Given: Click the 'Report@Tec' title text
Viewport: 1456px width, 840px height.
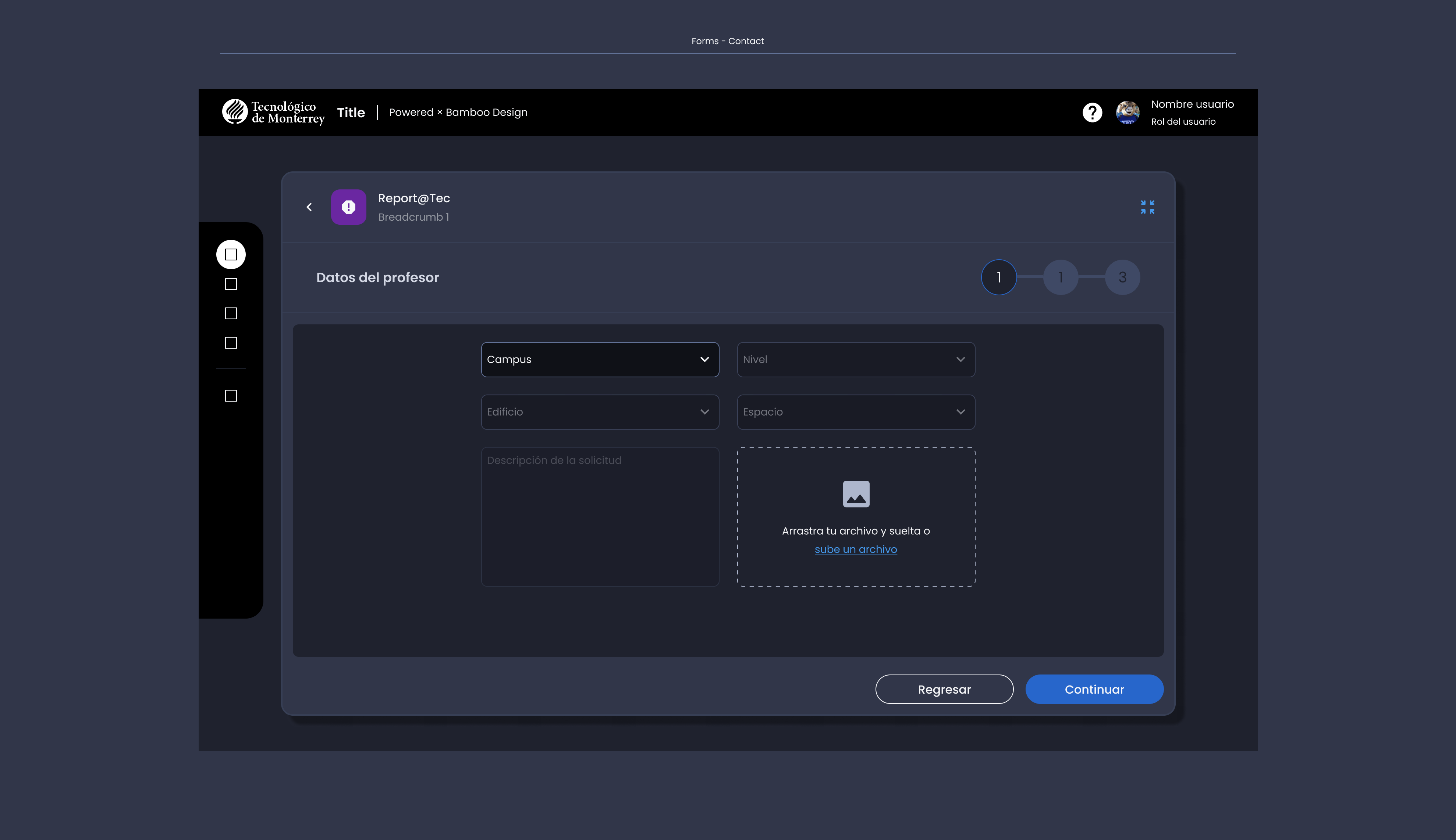Looking at the screenshot, I should (413, 199).
